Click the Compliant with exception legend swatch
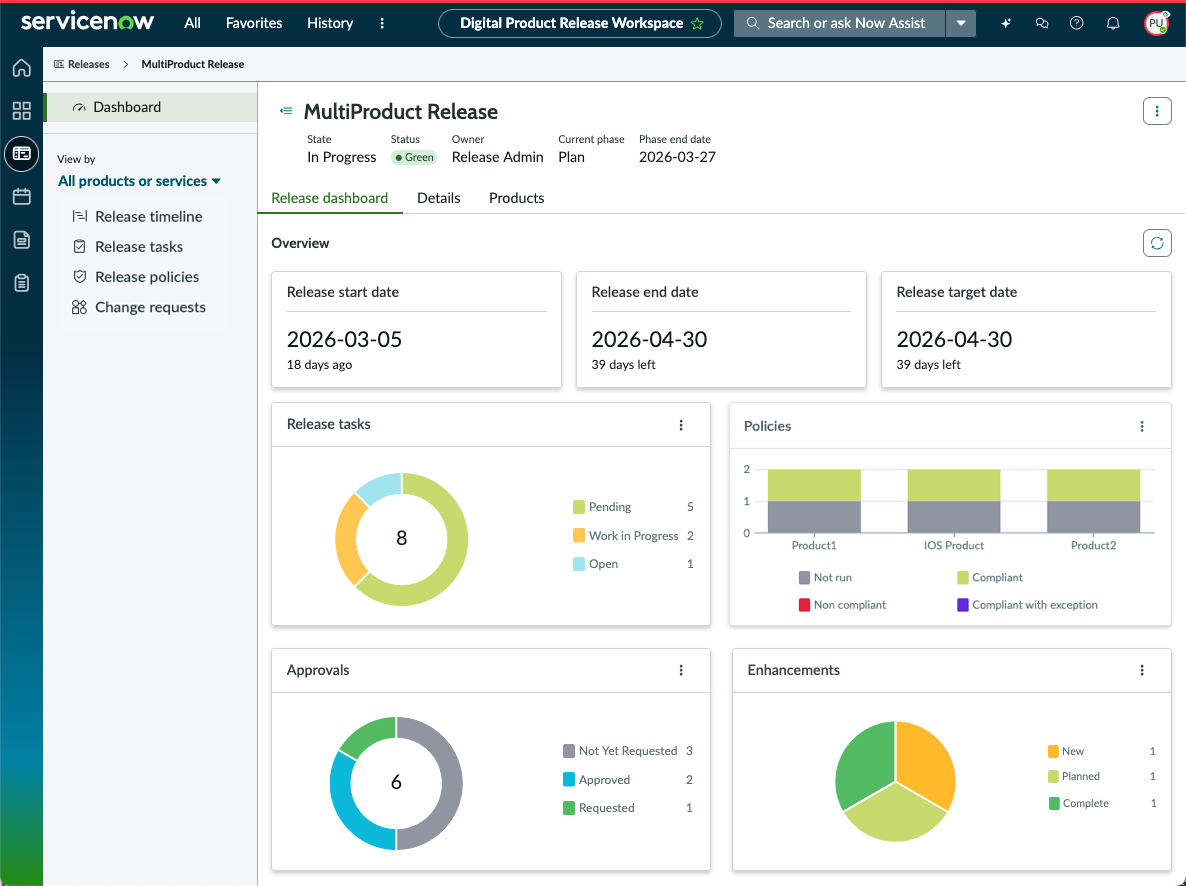This screenshot has width=1186, height=886. click(x=963, y=605)
